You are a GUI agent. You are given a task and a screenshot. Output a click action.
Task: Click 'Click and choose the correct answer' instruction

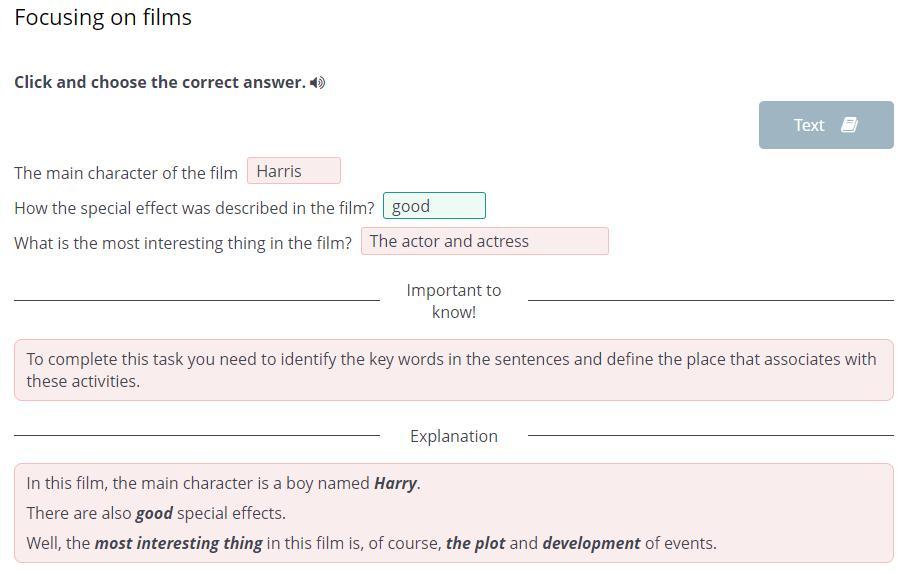point(160,82)
